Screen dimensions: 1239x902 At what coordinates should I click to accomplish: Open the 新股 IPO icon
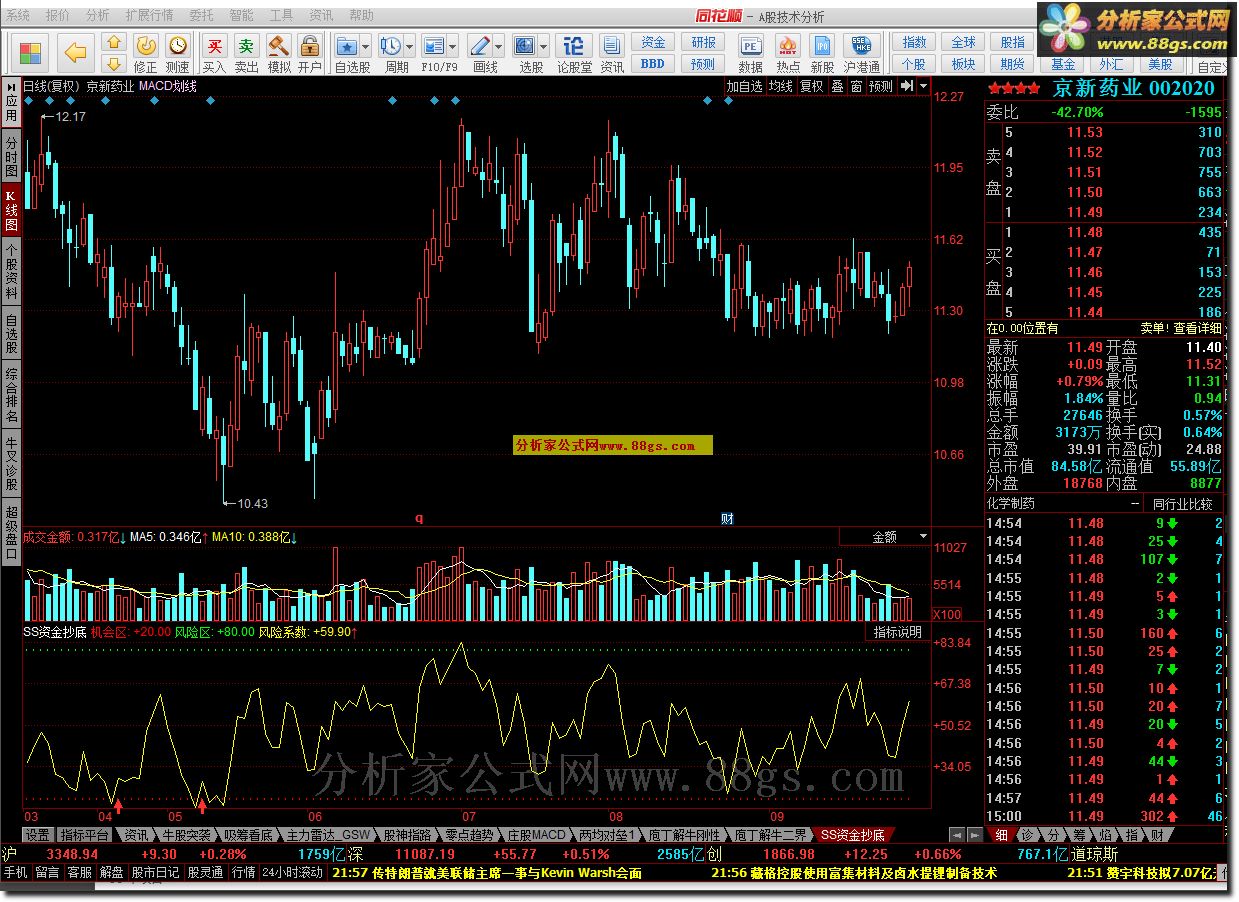point(822,53)
